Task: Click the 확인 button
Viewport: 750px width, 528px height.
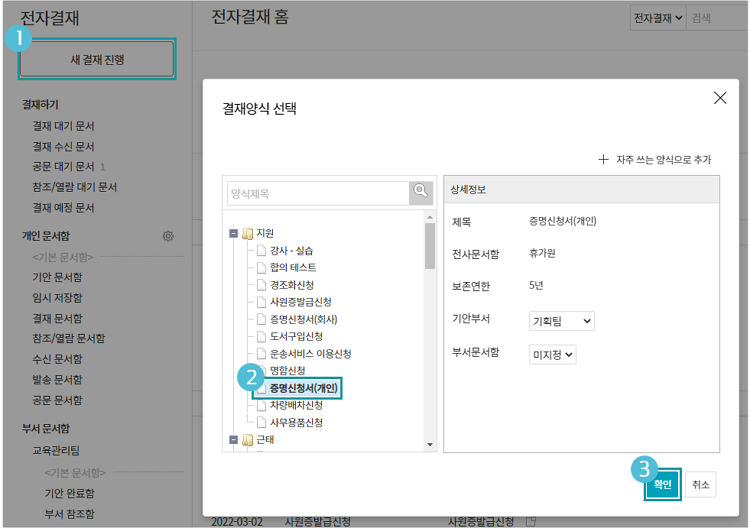Action: 662,484
